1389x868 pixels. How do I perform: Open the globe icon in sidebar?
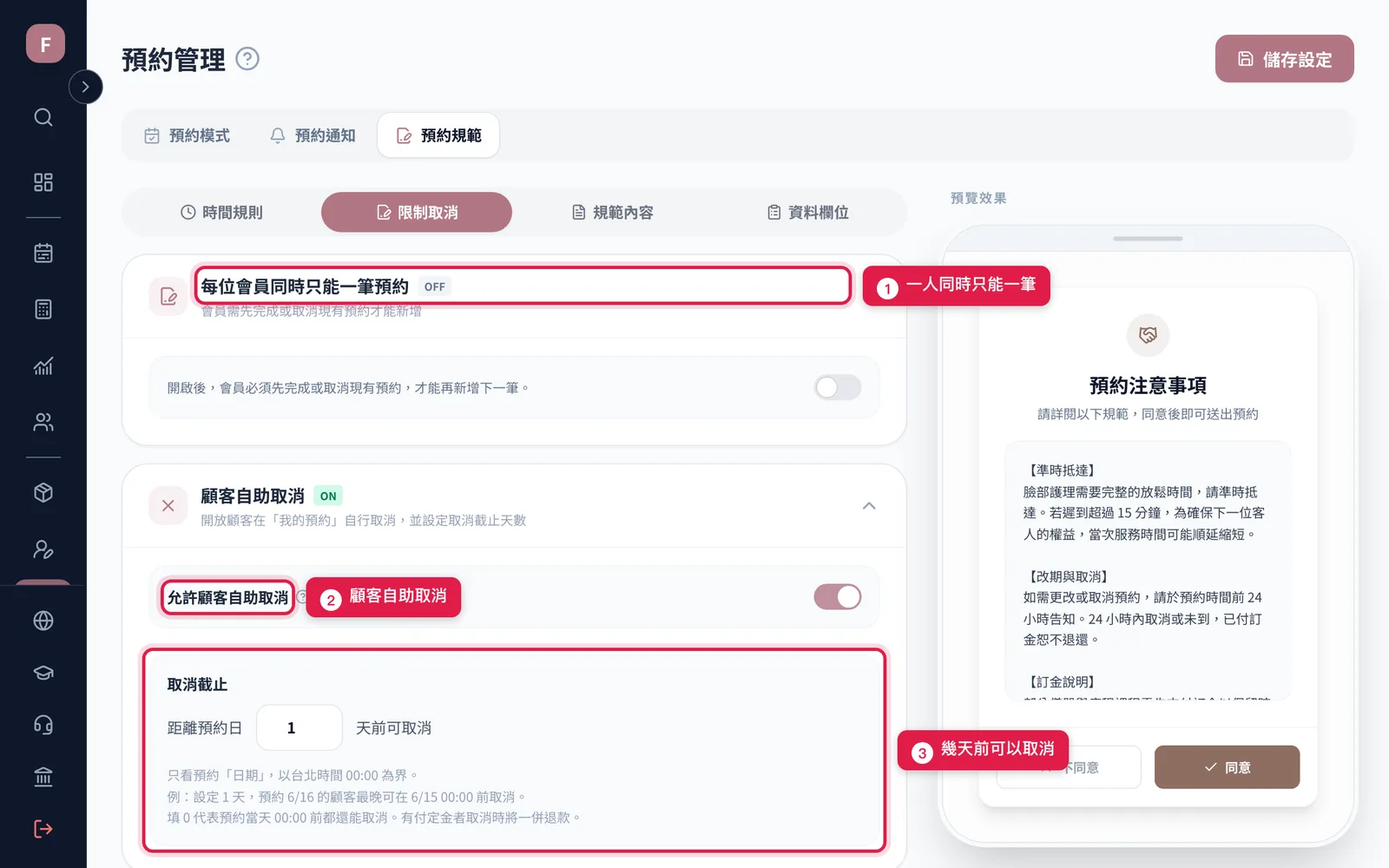pos(43,621)
